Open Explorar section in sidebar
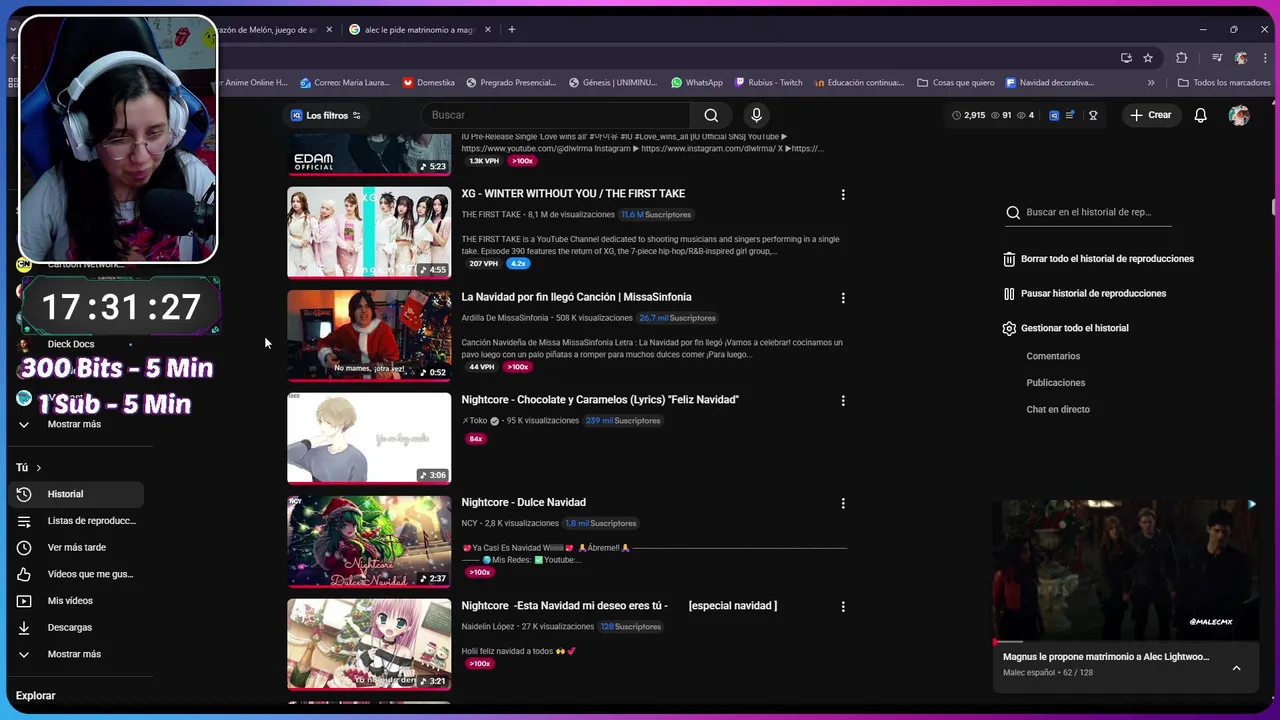 [36, 696]
